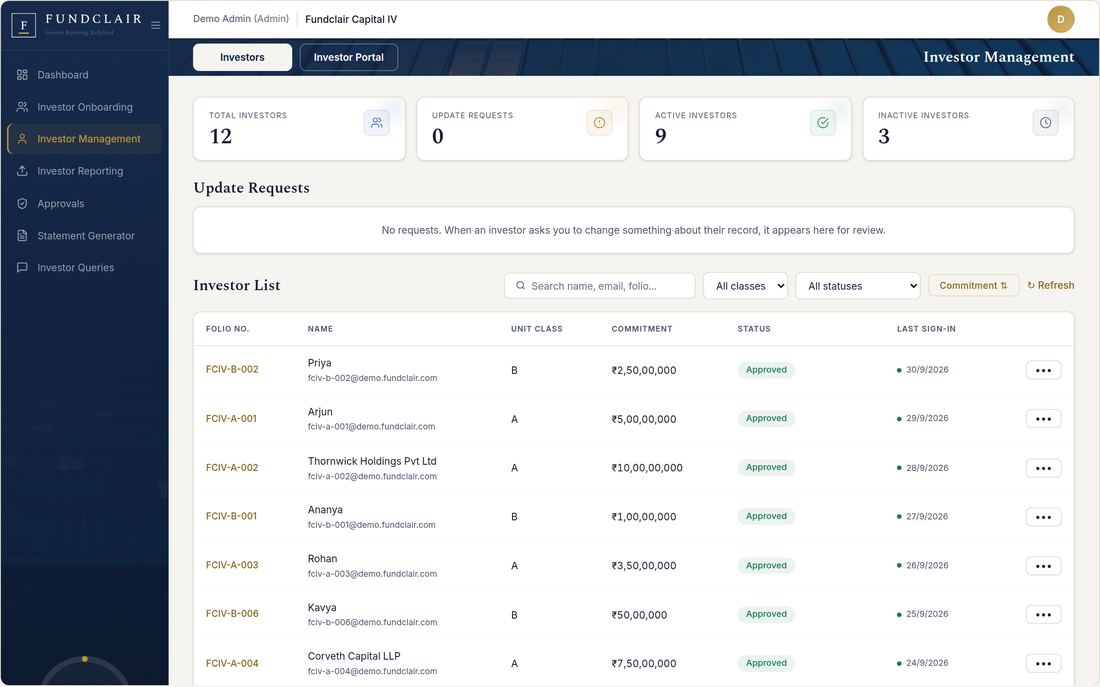Go to Dashboard in sidebar
Screen dimensions: 1100x687
pos(84,74)
